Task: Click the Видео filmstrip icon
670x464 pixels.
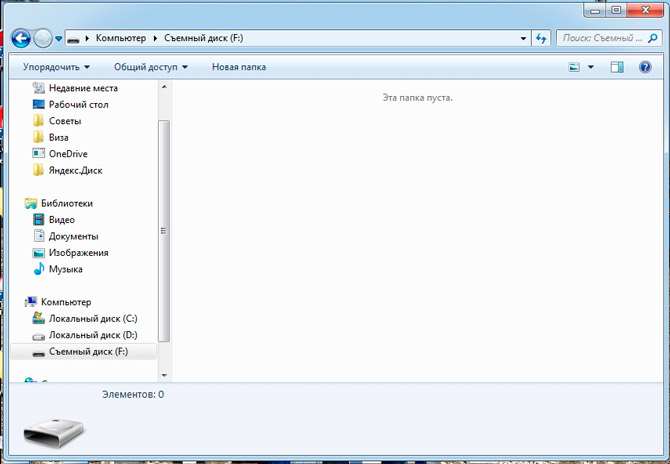Action: [38, 220]
